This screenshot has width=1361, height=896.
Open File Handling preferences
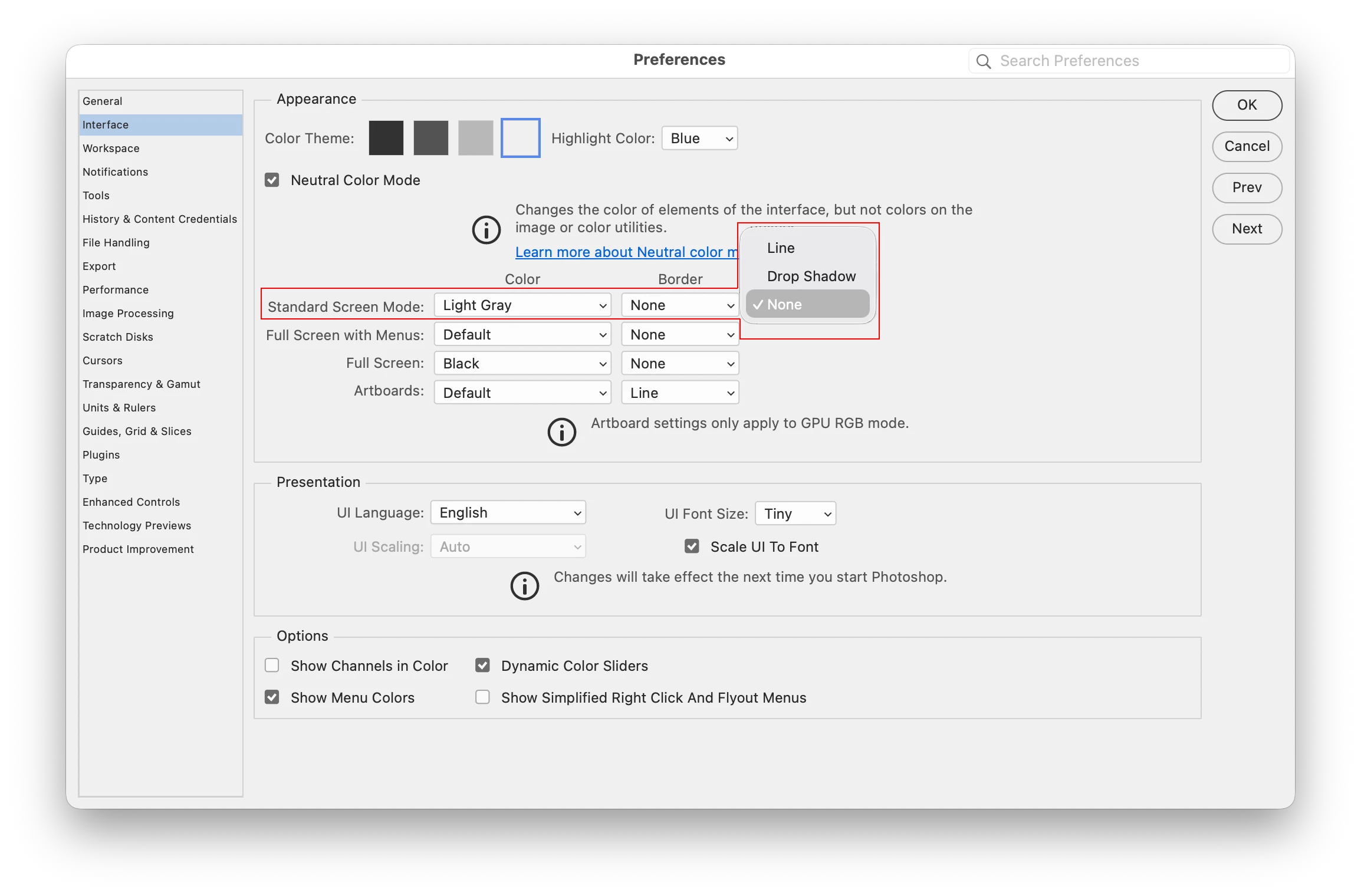click(x=160, y=242)
